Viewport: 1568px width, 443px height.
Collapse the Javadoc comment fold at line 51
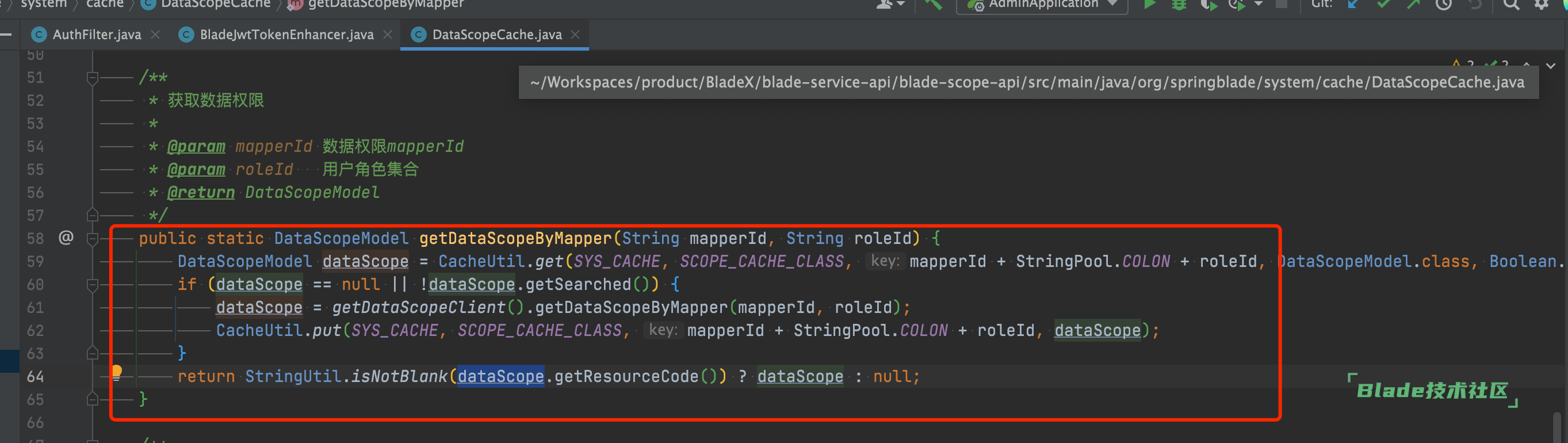93,78
